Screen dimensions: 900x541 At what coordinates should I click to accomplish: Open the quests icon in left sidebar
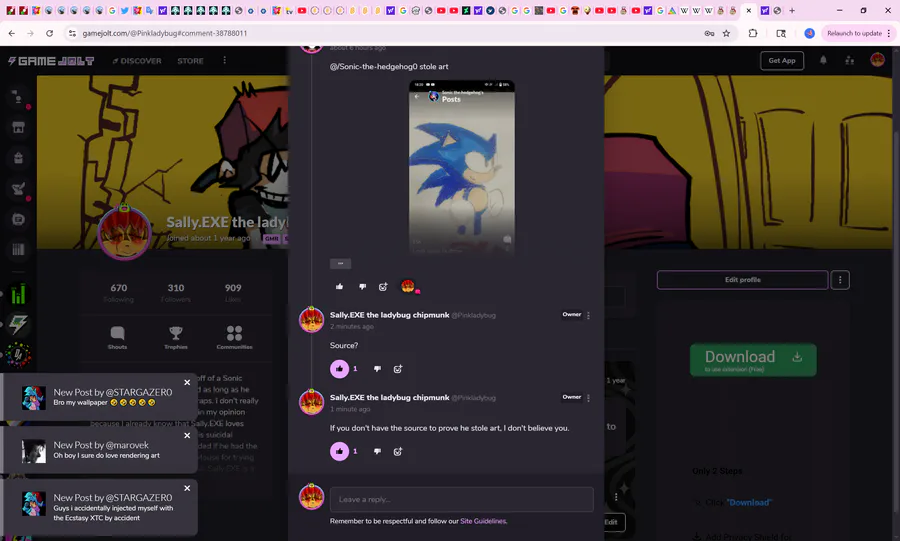[x=18, y=188]
